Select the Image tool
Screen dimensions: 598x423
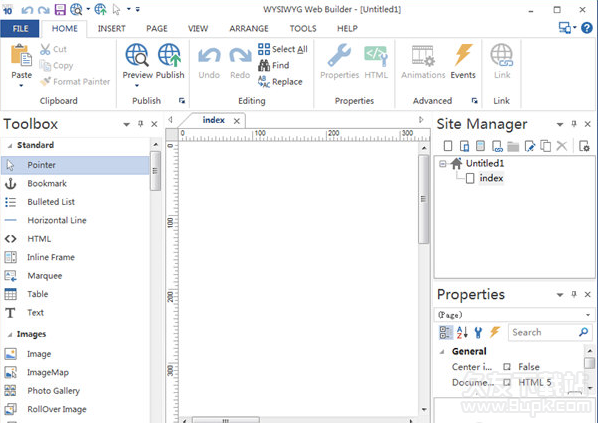76,354
